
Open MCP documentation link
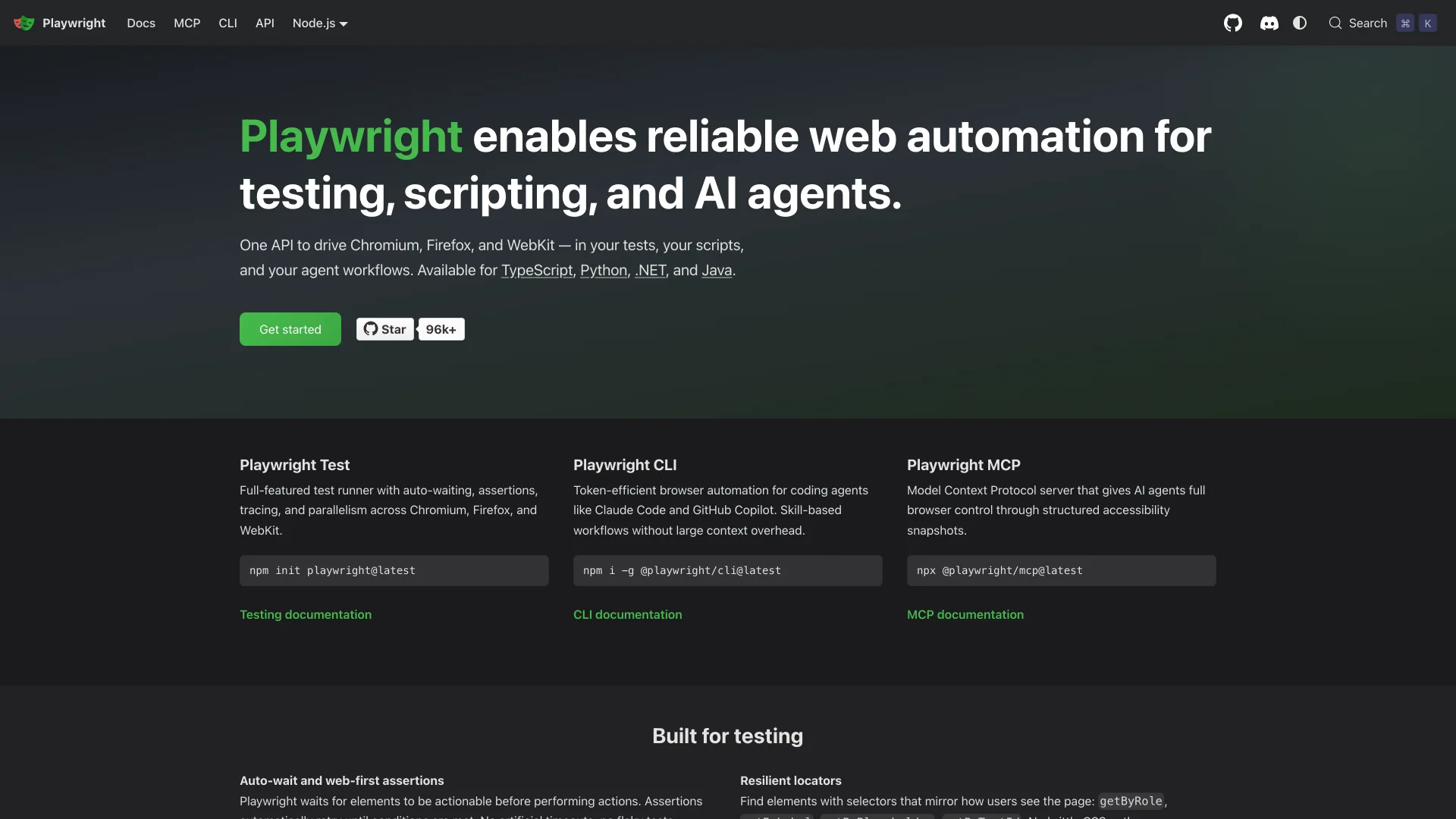[x=965, y=614]
